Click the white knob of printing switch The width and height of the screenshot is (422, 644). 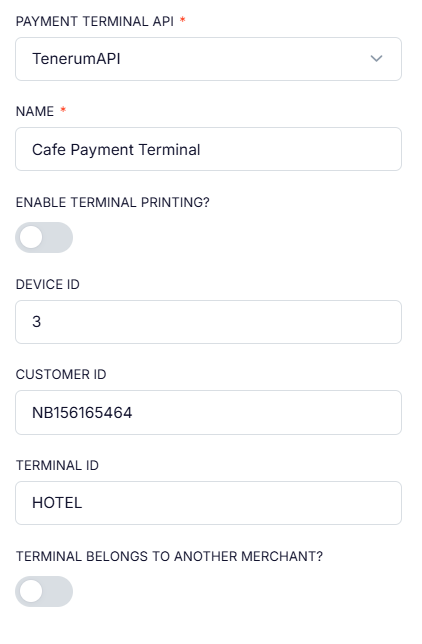[31, 237]
